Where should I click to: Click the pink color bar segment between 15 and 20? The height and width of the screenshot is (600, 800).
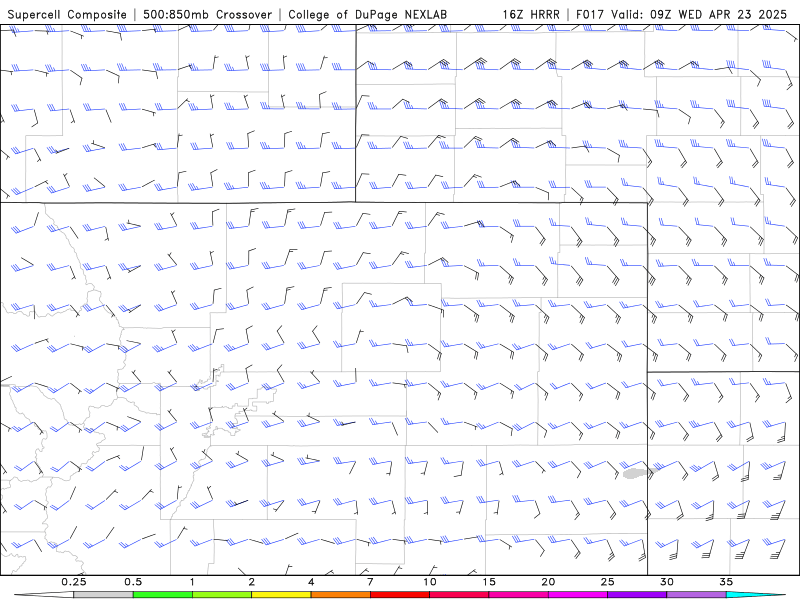[518, 595]
